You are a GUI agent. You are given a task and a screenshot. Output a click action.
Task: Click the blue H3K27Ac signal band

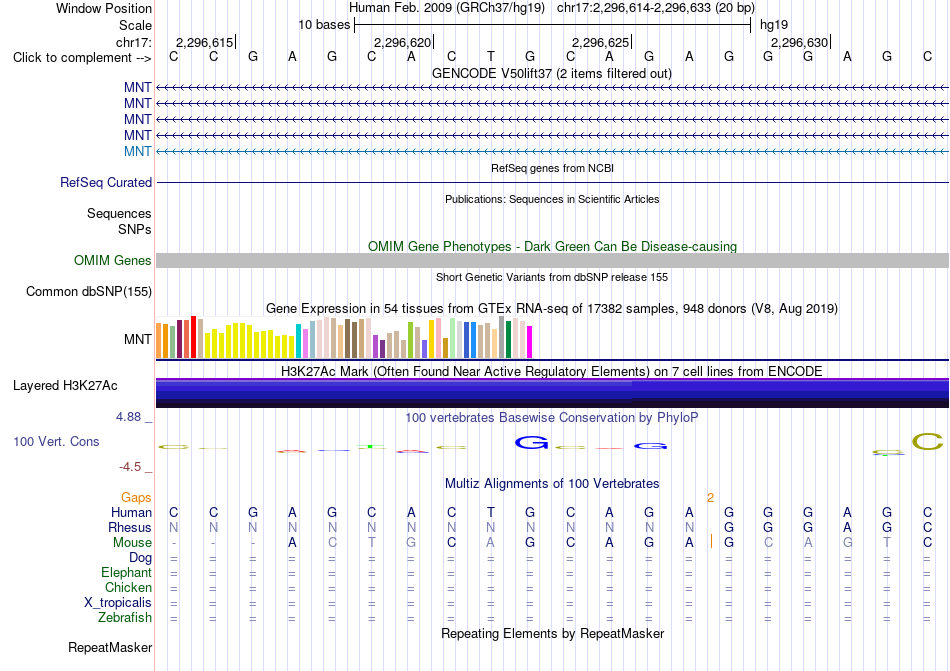tap(552, 393)
